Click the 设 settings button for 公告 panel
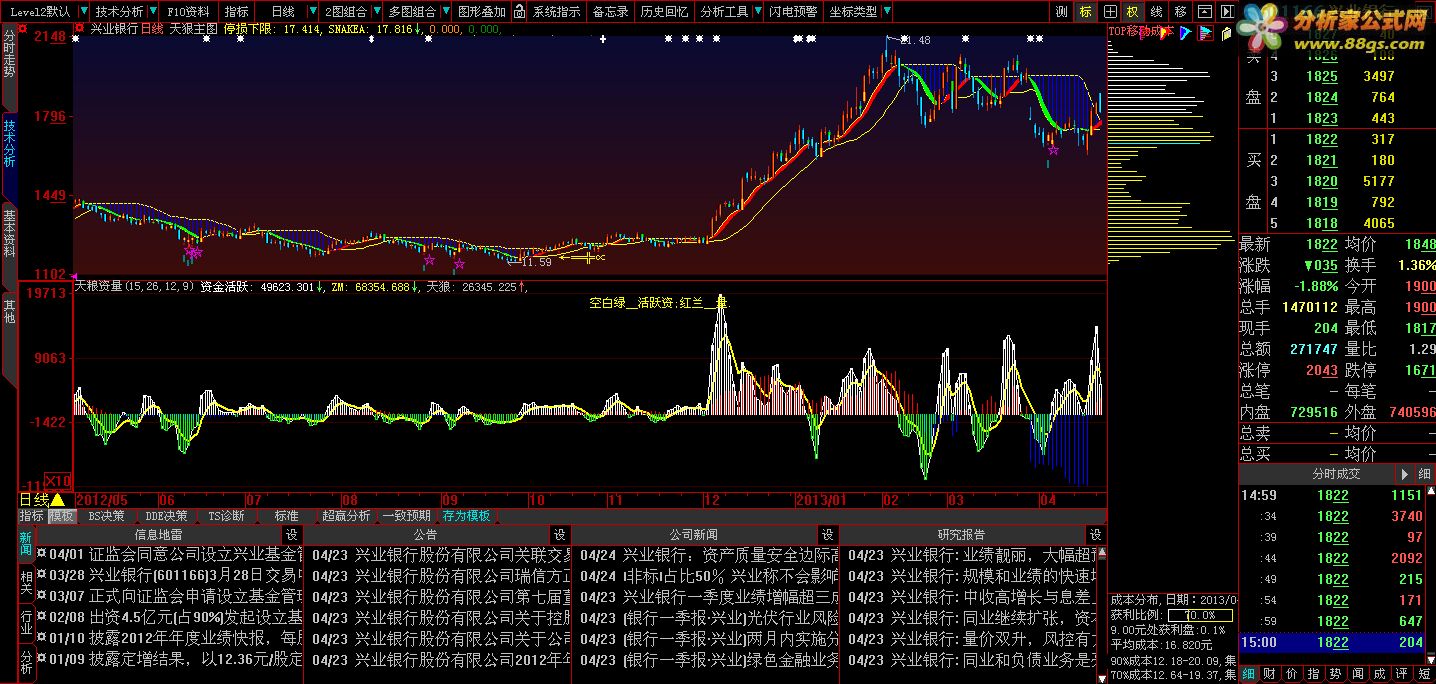Screen dimensions: 1436x684 559,535
